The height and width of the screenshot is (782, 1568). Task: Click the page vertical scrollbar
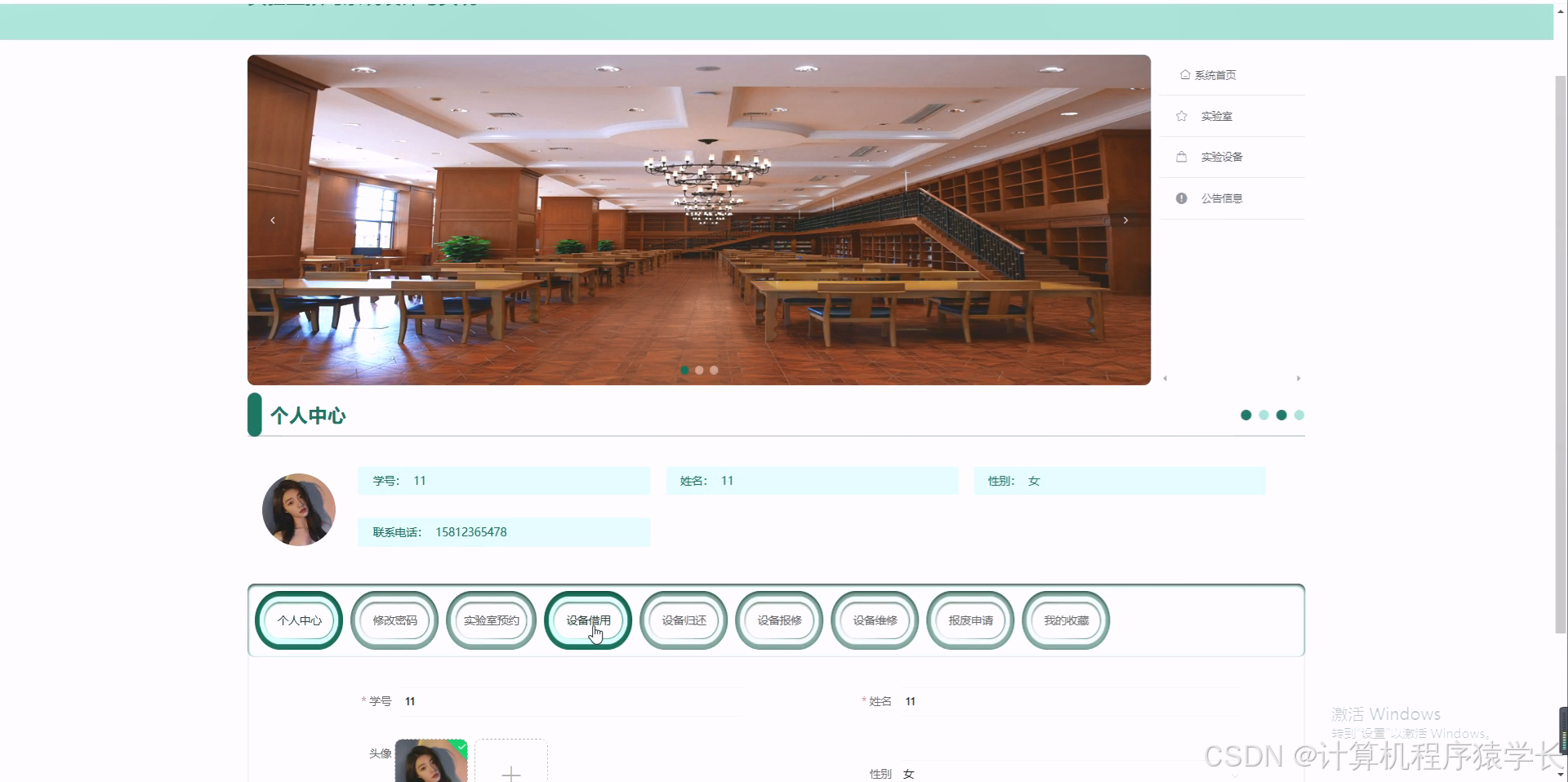[x=1561, y=355]
